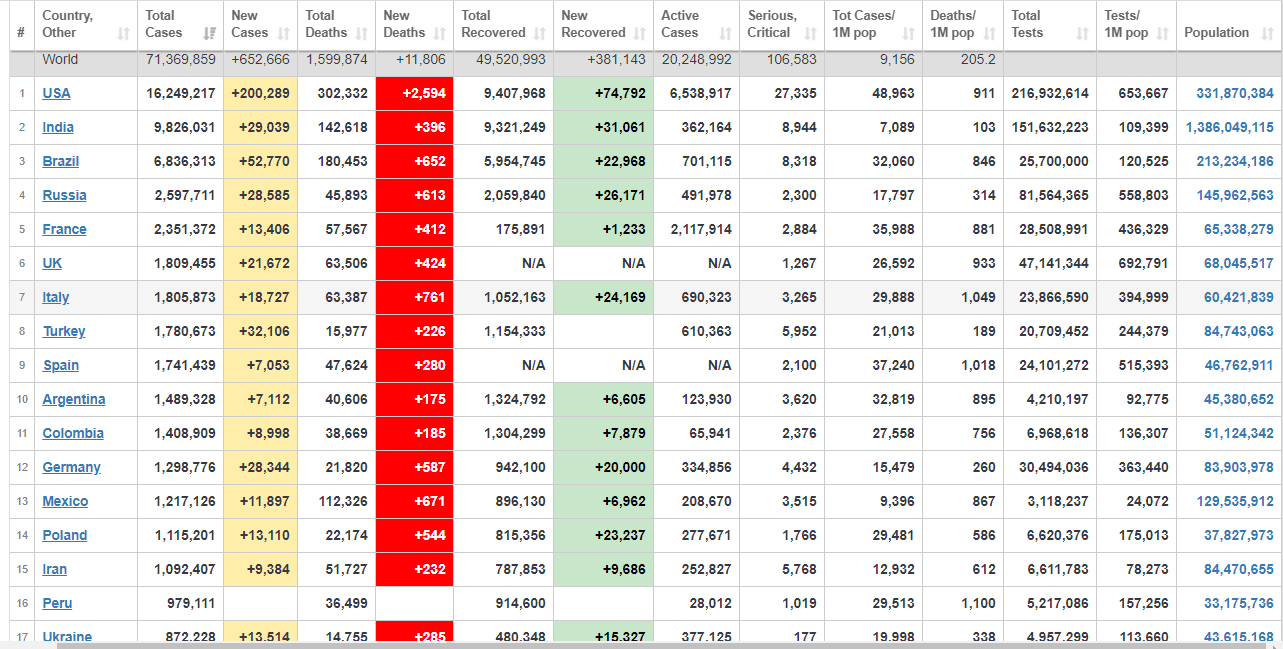Sort by Active Cases arrow icon

[x=726, y=33]
